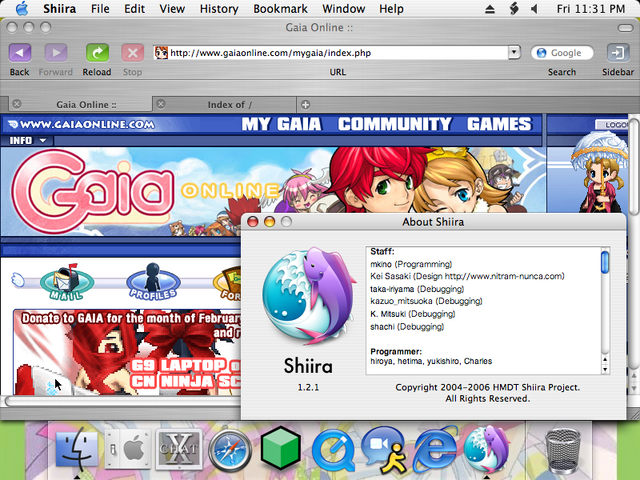Open the File menu
Screen dimensions: 640x480
click(x=100, y=9)
